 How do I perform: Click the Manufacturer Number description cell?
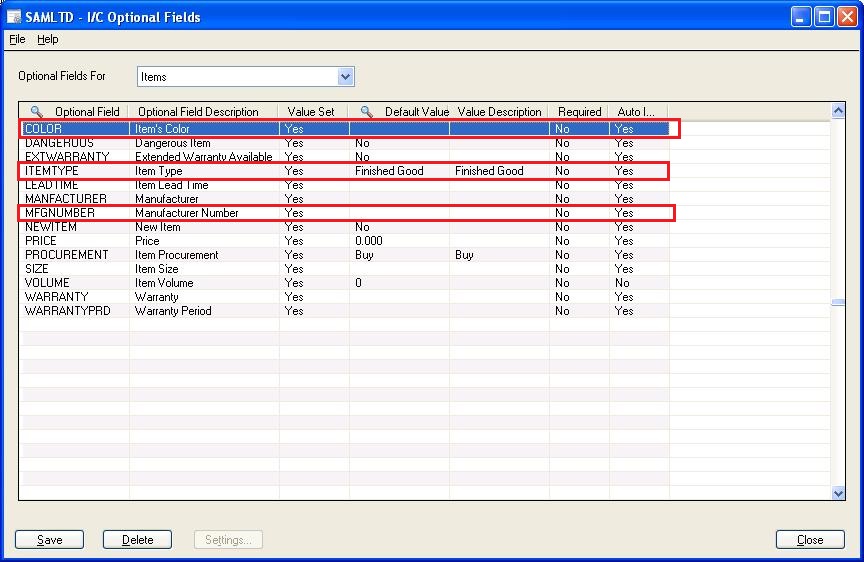point(204,213)
